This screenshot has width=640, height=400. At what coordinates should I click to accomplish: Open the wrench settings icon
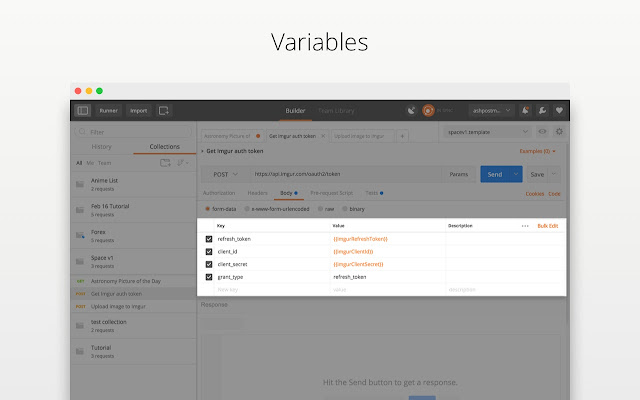[542, 110]
